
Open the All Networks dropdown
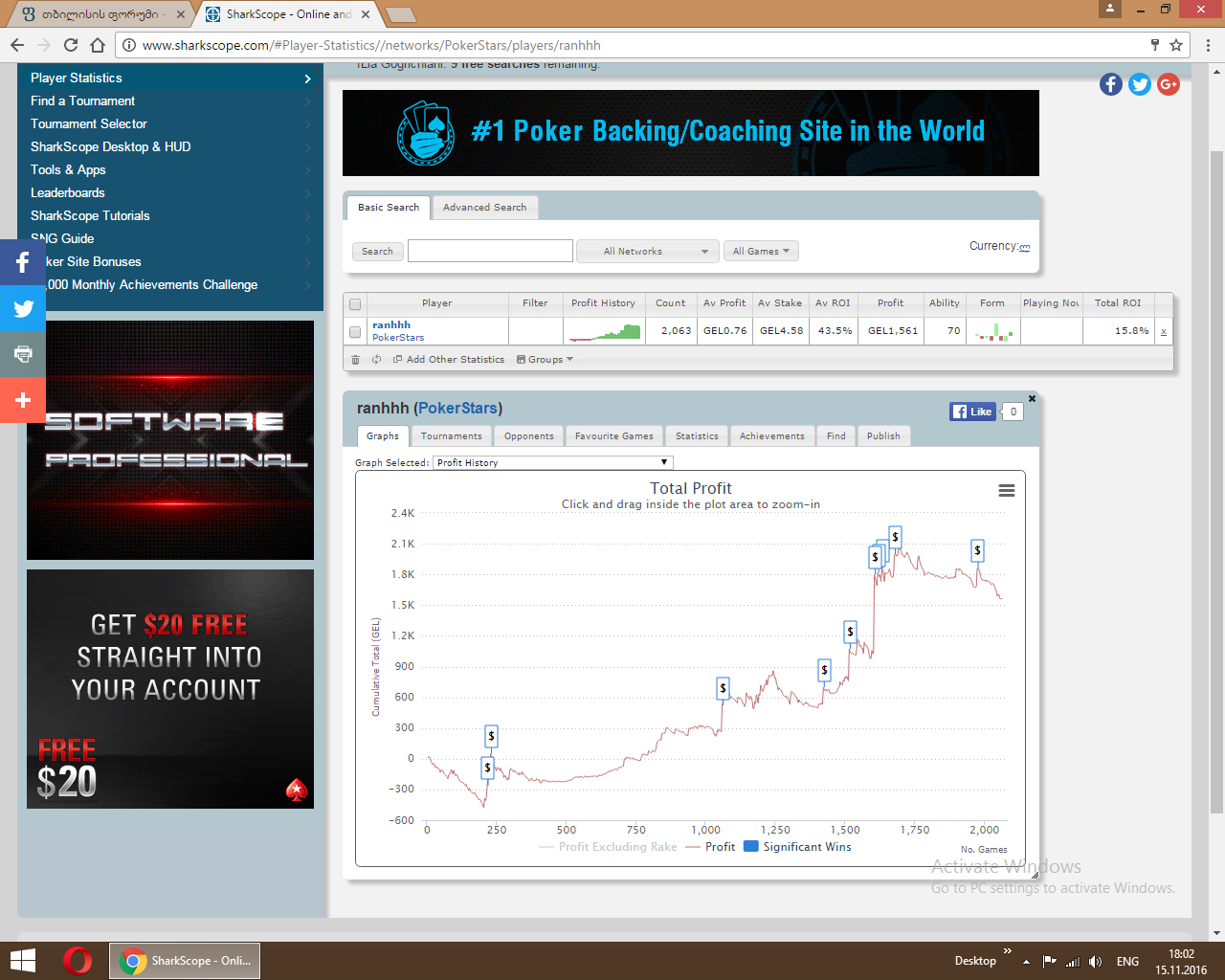[x=648, y=252]
